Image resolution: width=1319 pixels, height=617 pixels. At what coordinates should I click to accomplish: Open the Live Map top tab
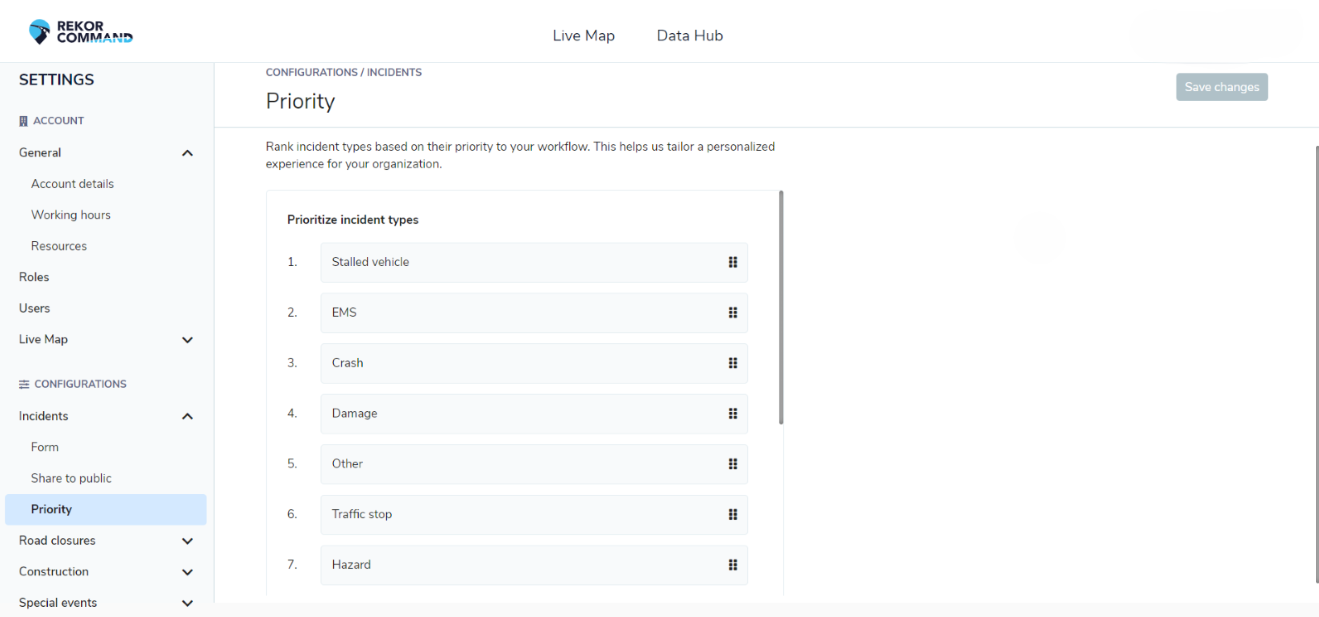point(583,36)
